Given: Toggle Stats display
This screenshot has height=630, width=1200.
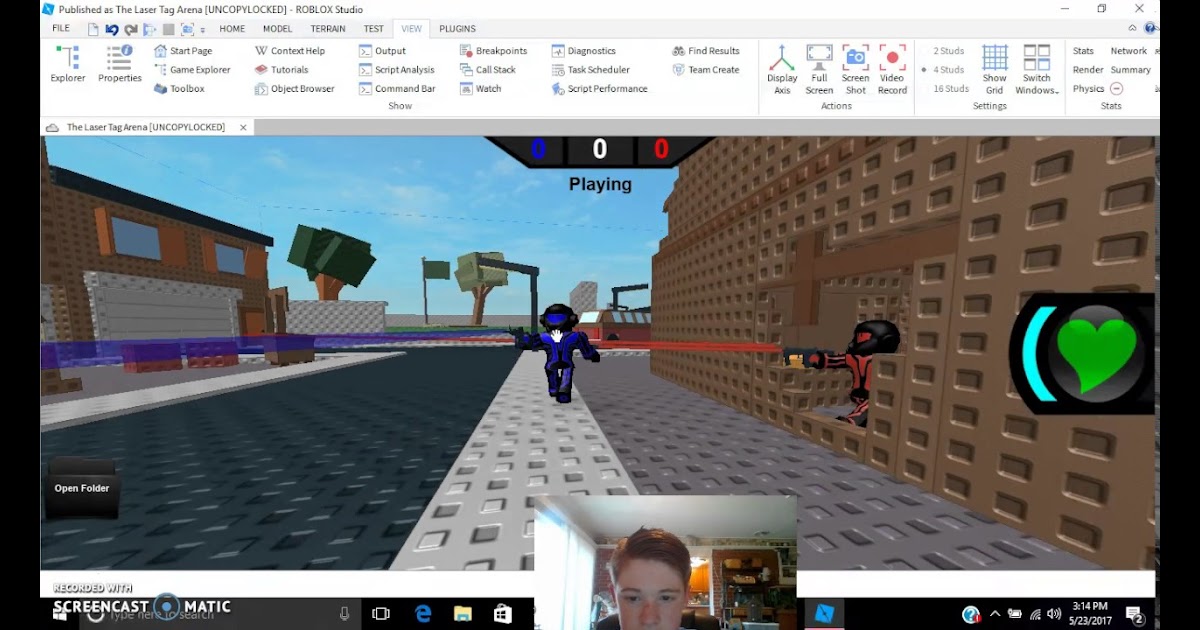Looking at the screenshot, I should pyautogui.click(x=1083, y=51).
